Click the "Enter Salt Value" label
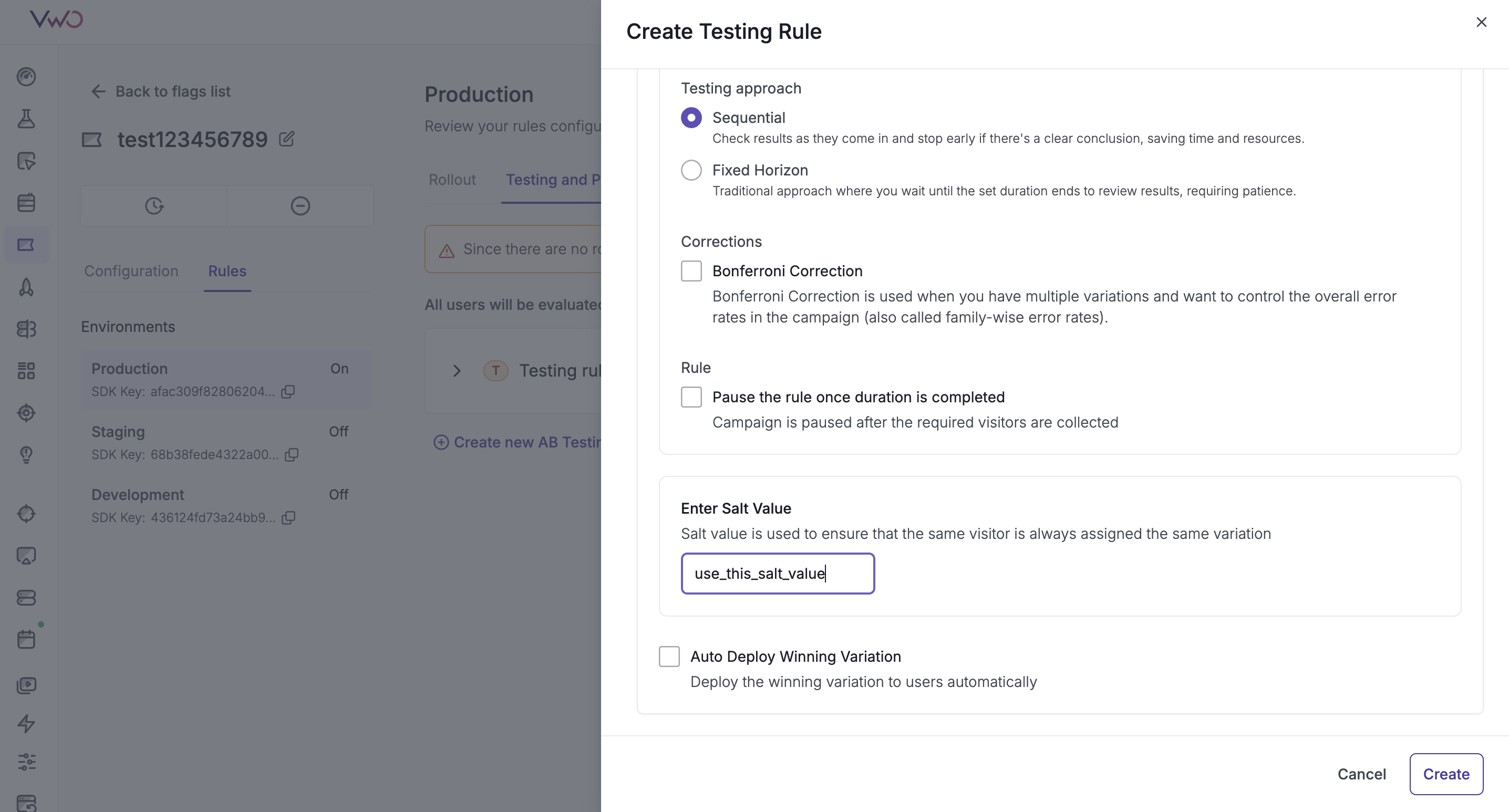Screen dimensions: 1509x812 click(x=736, y=508)
